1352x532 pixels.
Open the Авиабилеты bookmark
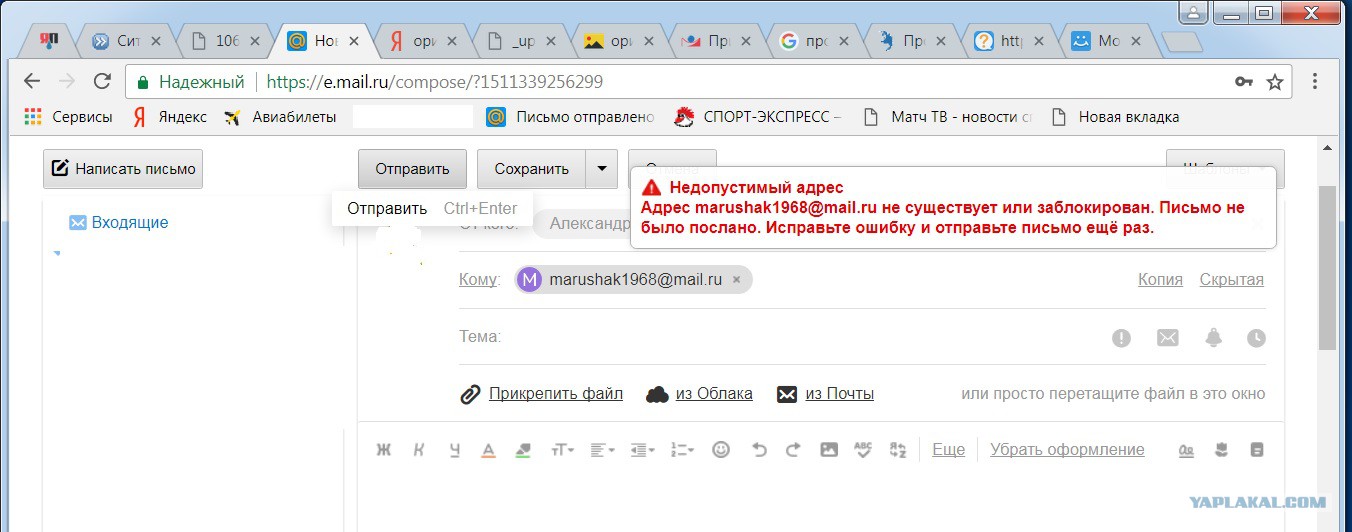click(280, 117)
